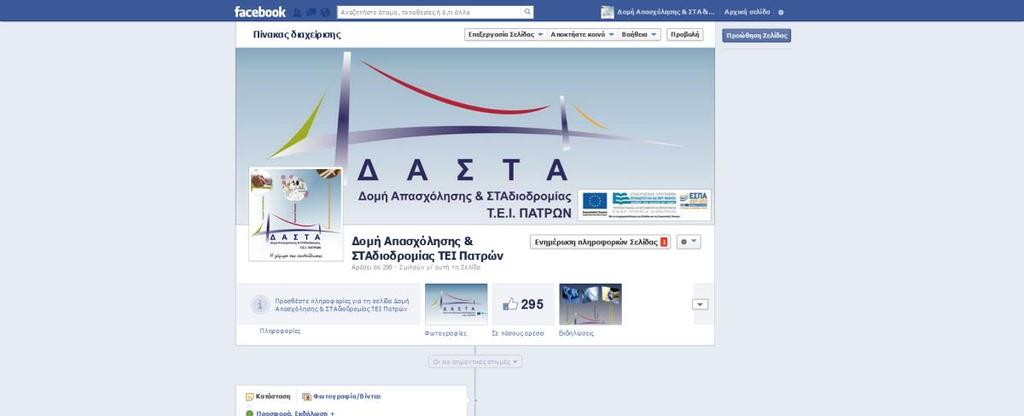Open gear dropdown beside update info button
Screen dimensions: 1024x416
688,242
